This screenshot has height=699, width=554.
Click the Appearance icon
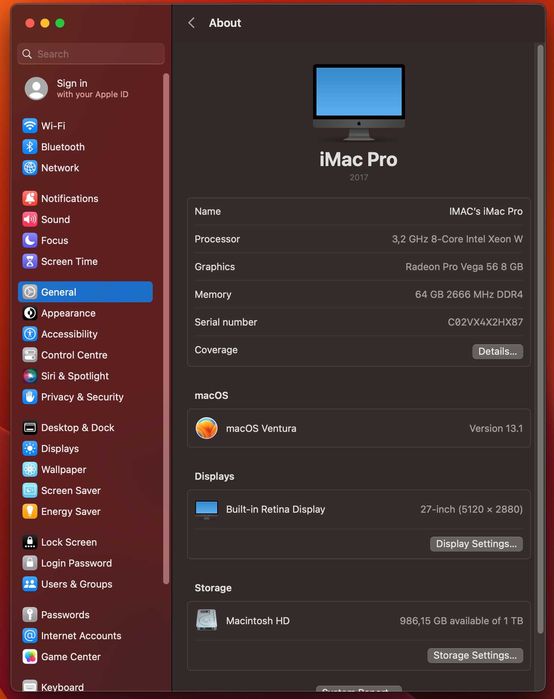point(30,313)
